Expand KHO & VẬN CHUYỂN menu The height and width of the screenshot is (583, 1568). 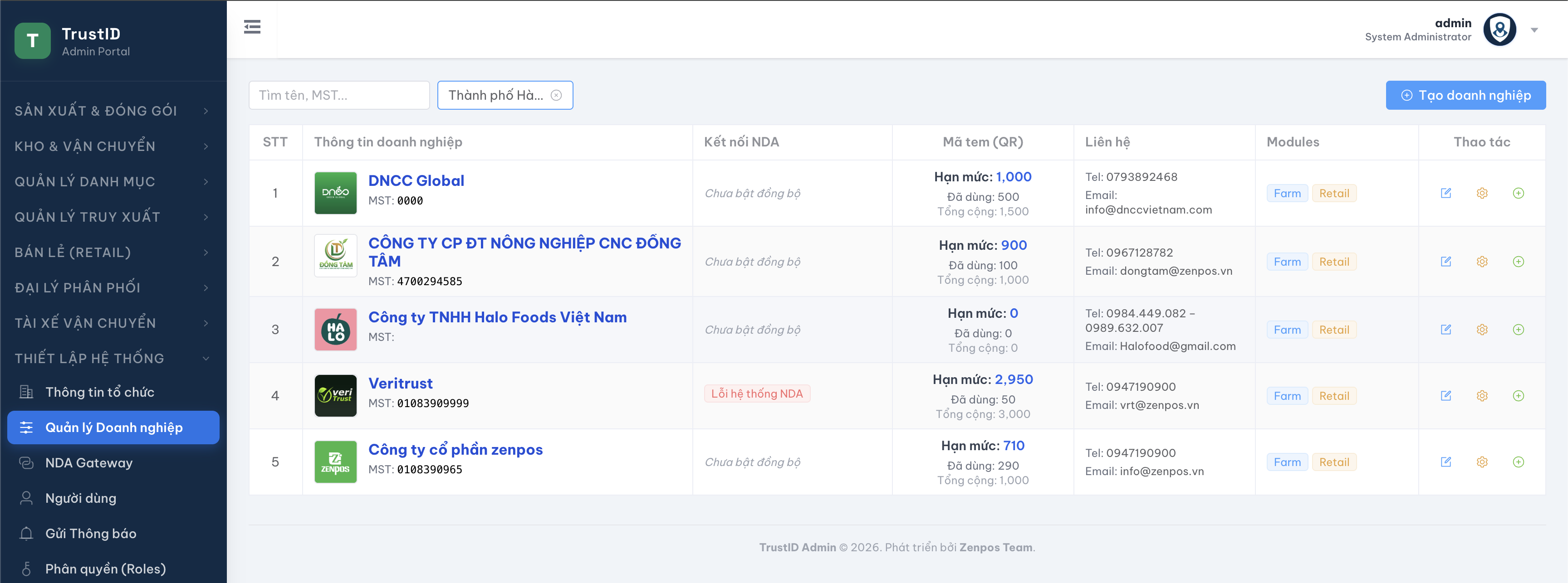coord(113,146)
